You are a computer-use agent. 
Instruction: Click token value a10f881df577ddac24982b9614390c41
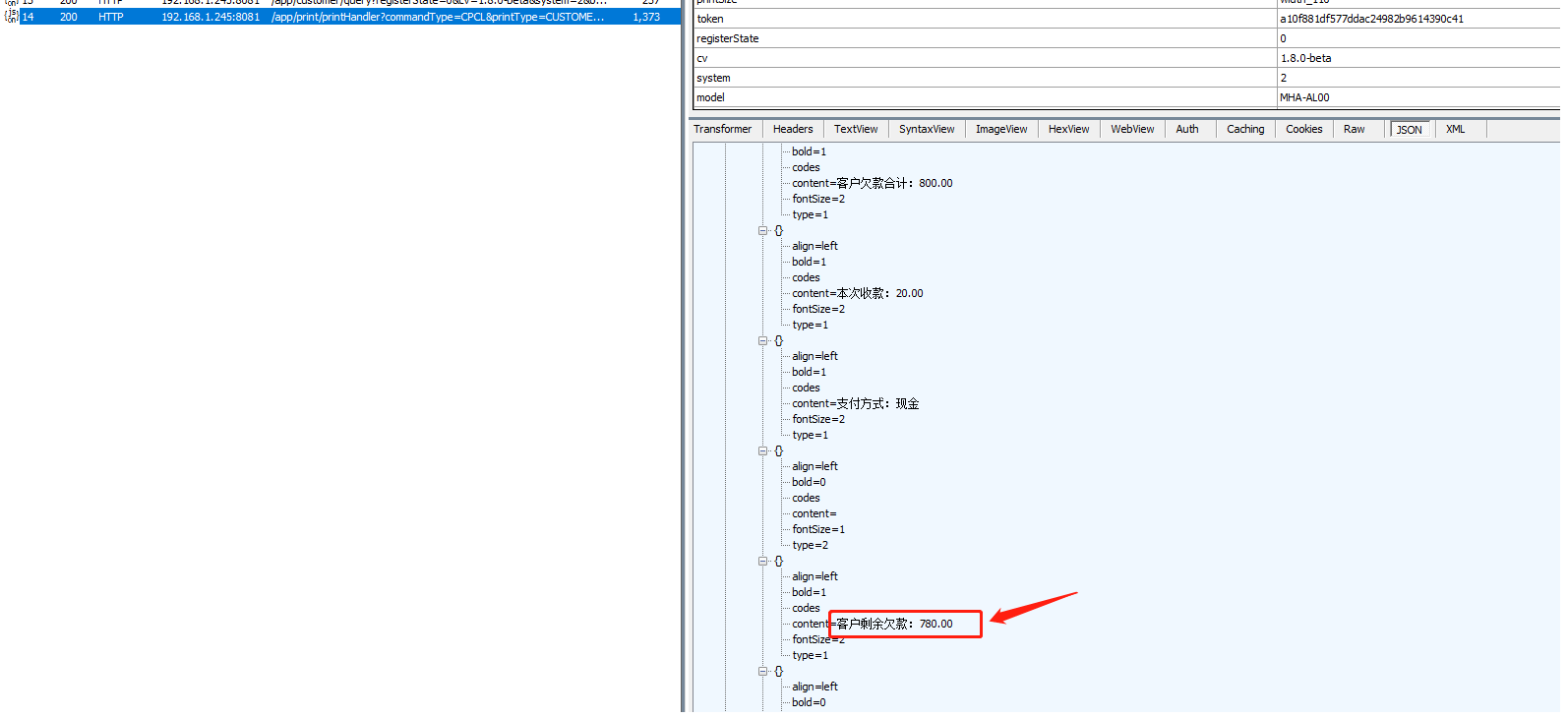(x=1371, y=19)
